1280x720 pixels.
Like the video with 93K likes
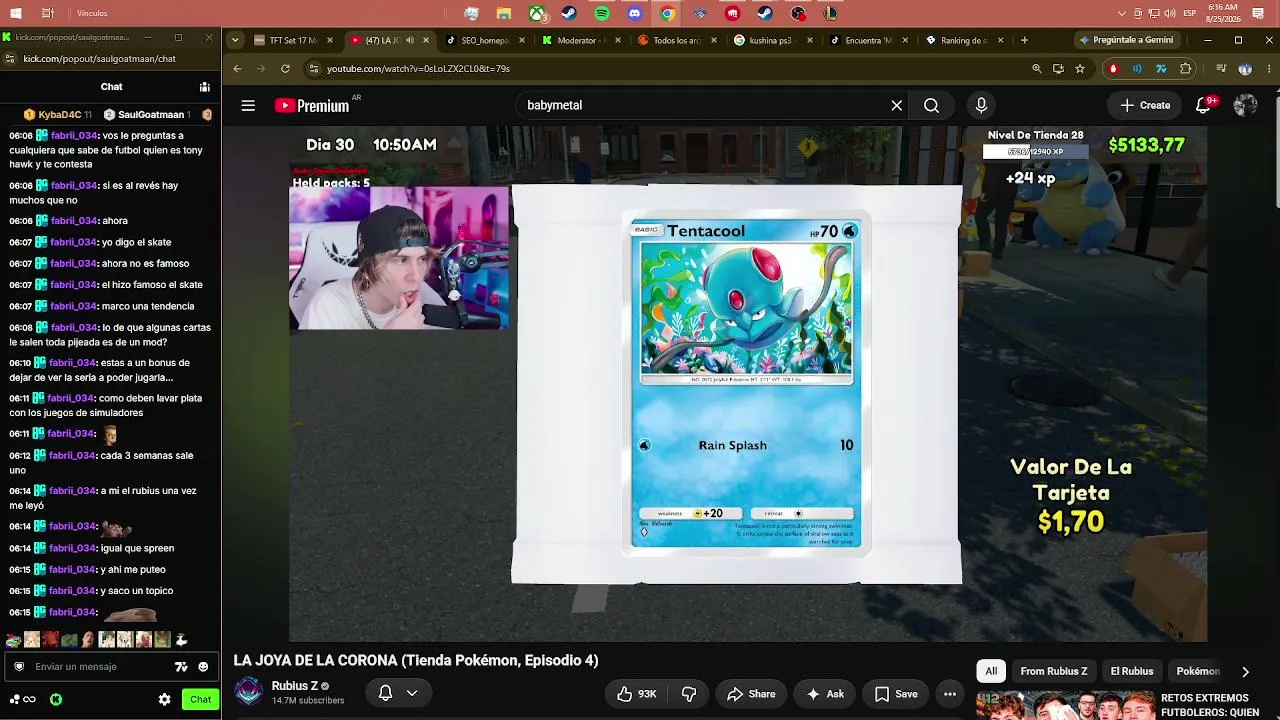pyautogui.click(x=636, y=694)
